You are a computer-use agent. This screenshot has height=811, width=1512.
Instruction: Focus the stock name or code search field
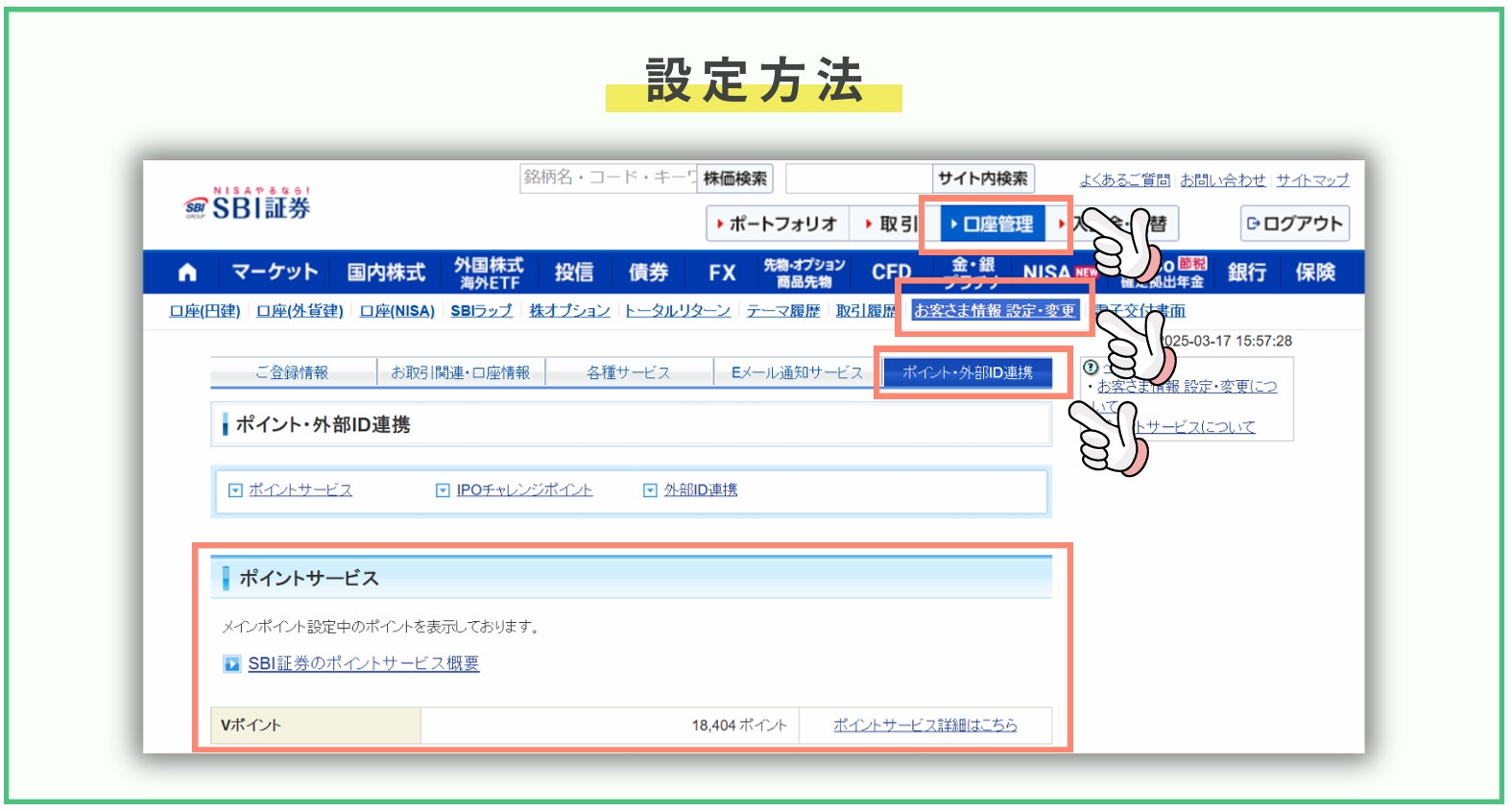[x=608, y=178]
